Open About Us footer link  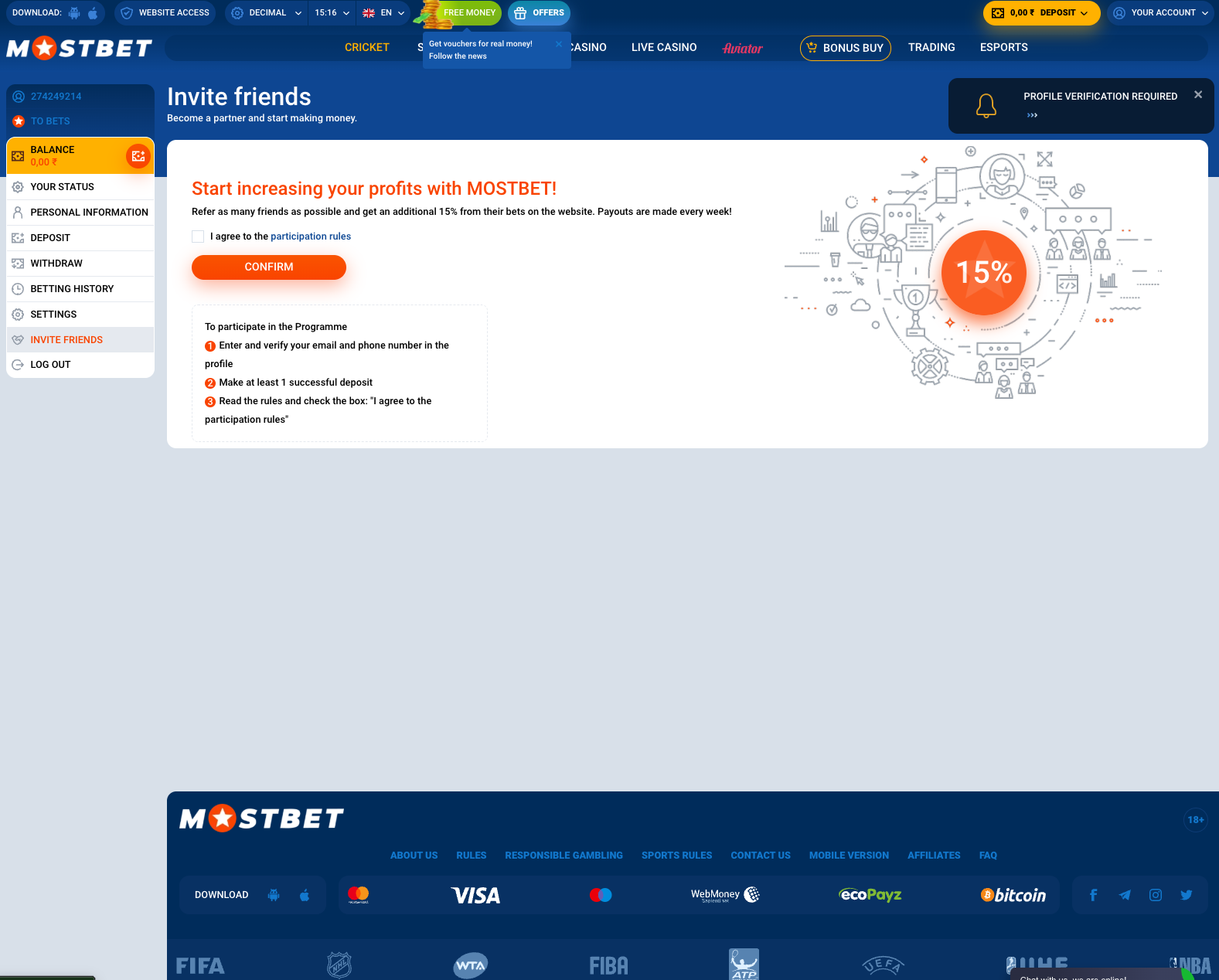tap(414, 856)
